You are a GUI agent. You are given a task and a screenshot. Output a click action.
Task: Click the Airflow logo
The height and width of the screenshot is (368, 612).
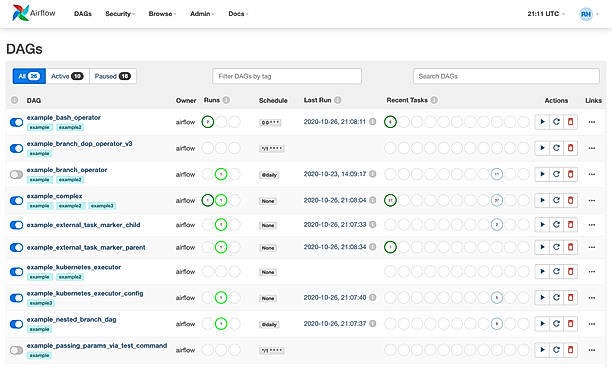click(x=34, y=13)
